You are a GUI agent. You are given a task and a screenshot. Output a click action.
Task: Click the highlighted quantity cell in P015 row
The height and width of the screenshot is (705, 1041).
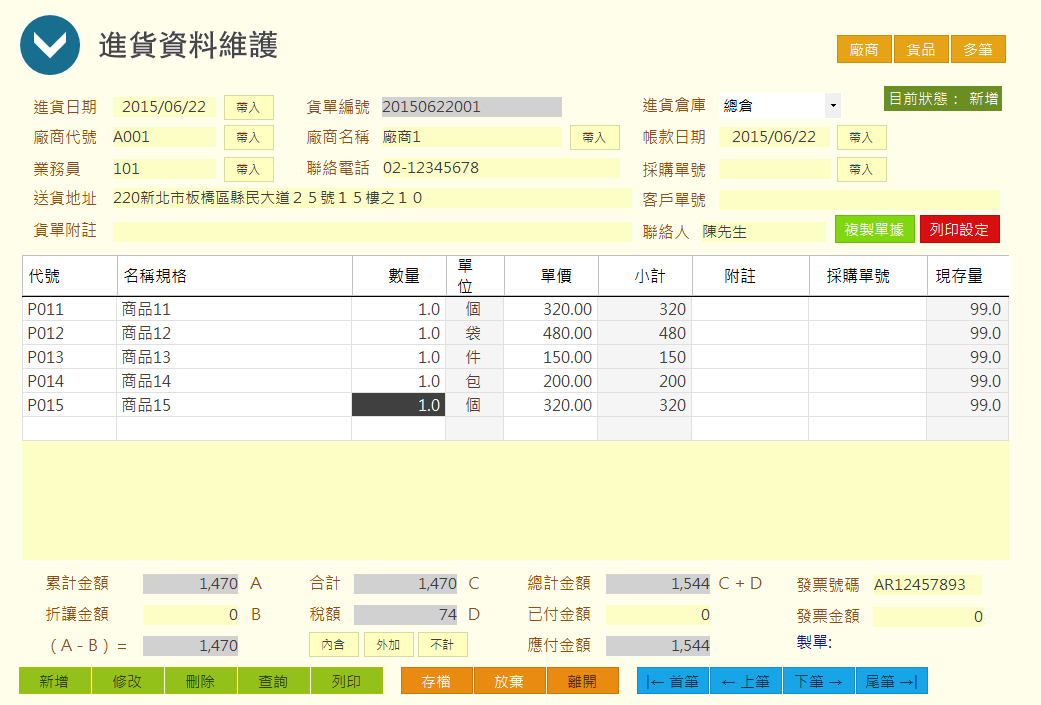pyautogui.click(x=398, y=405)
